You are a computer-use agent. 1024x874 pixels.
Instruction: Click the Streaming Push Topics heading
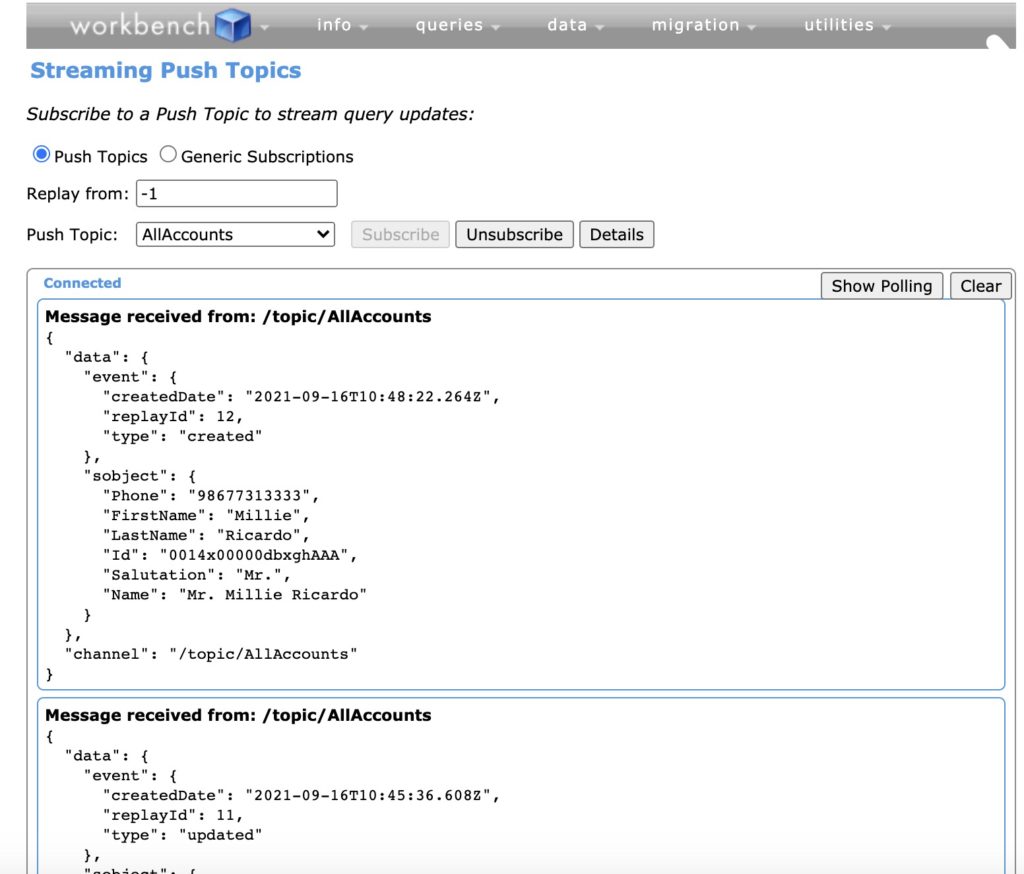(164, 70)
